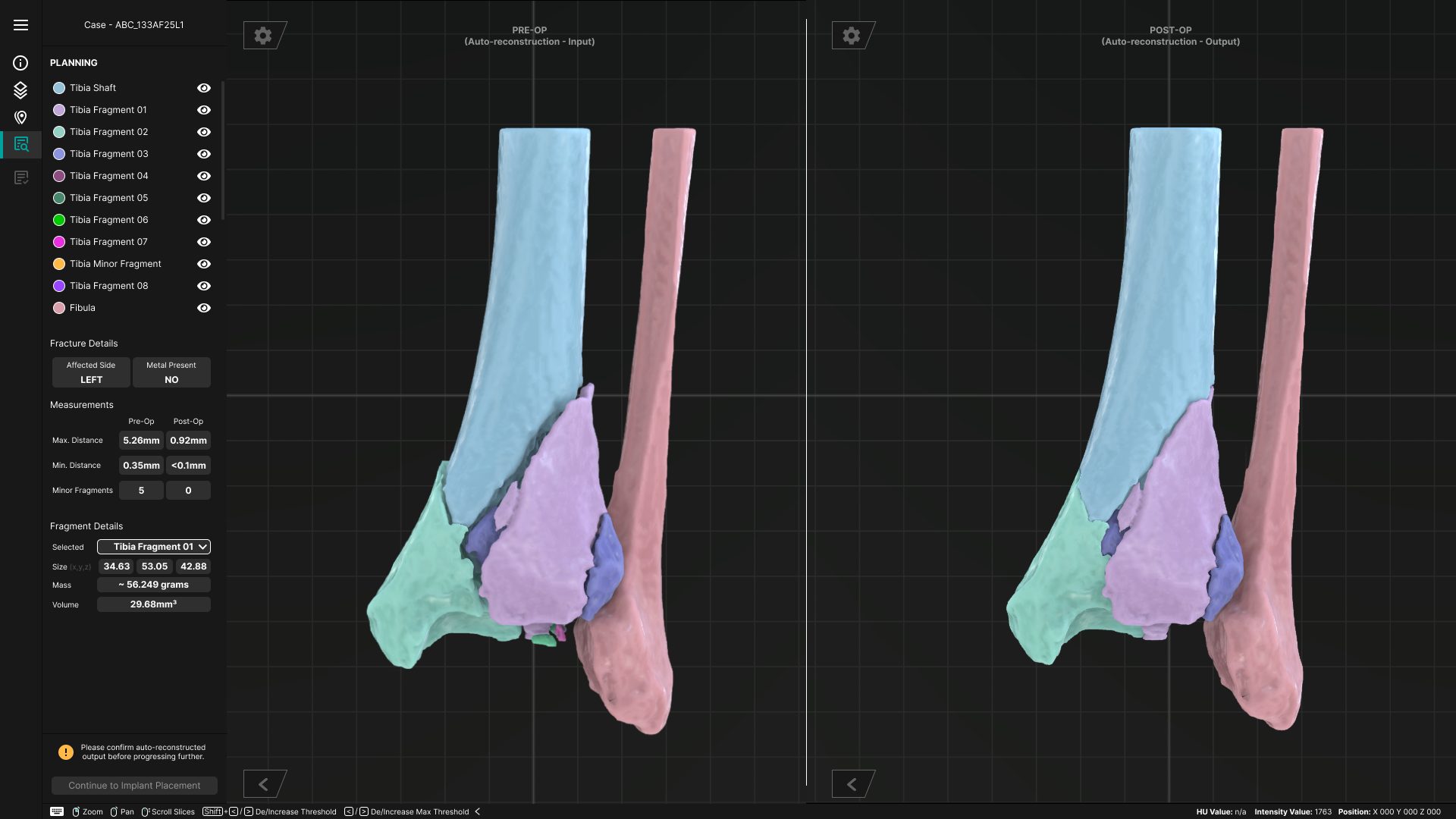Click keyboard shortcuts icon in status bar
The height and width of the screenshot is (819, 1456).
click(x=57, y=811)
